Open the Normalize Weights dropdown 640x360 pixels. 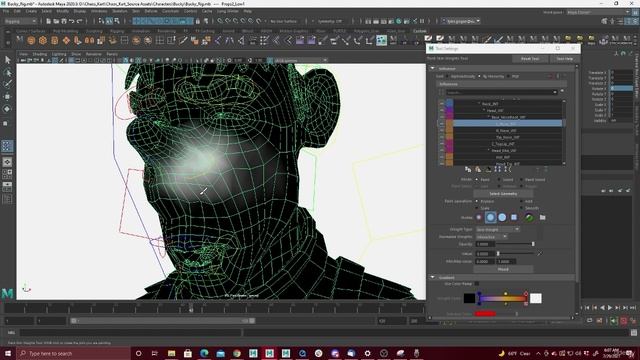point(491,237)
